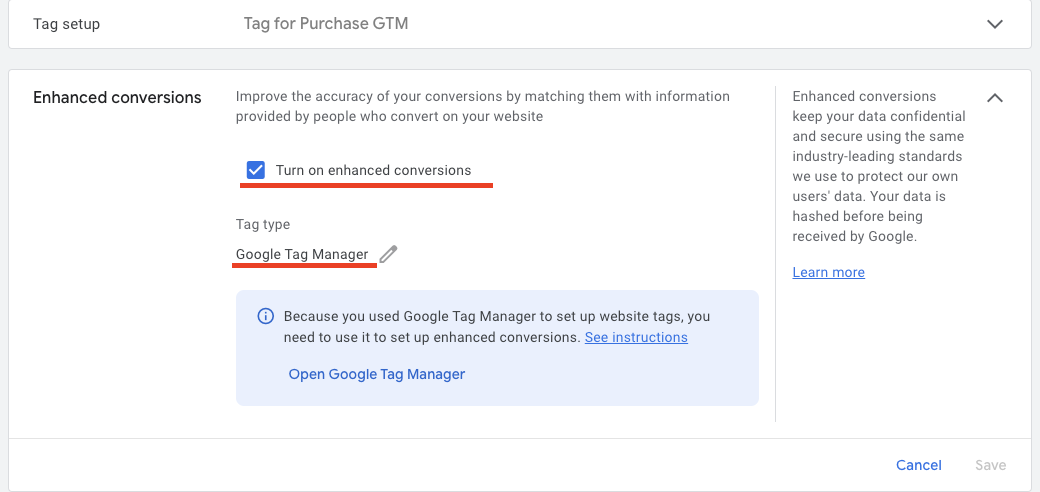Collapse the Enhanced conversions panel chevron

pos(994,98)
